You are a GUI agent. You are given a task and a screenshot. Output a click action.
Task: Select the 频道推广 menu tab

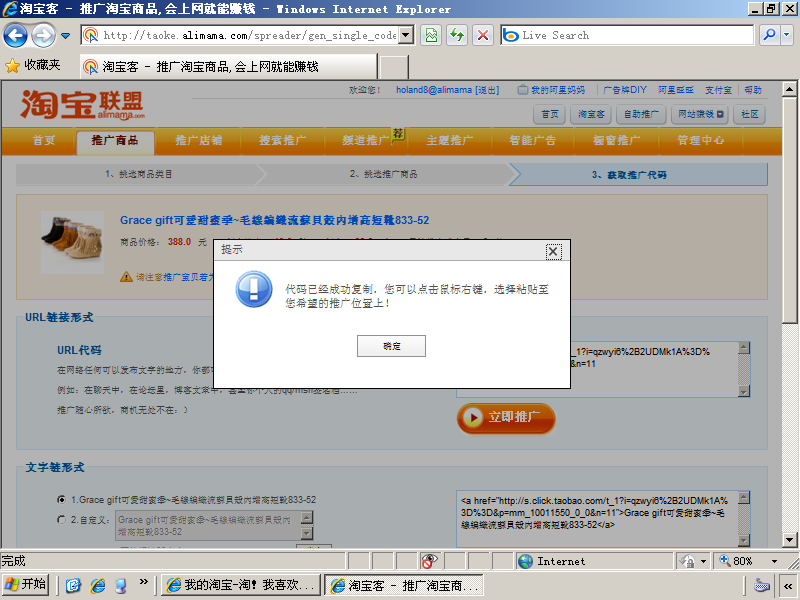(365, 140)
